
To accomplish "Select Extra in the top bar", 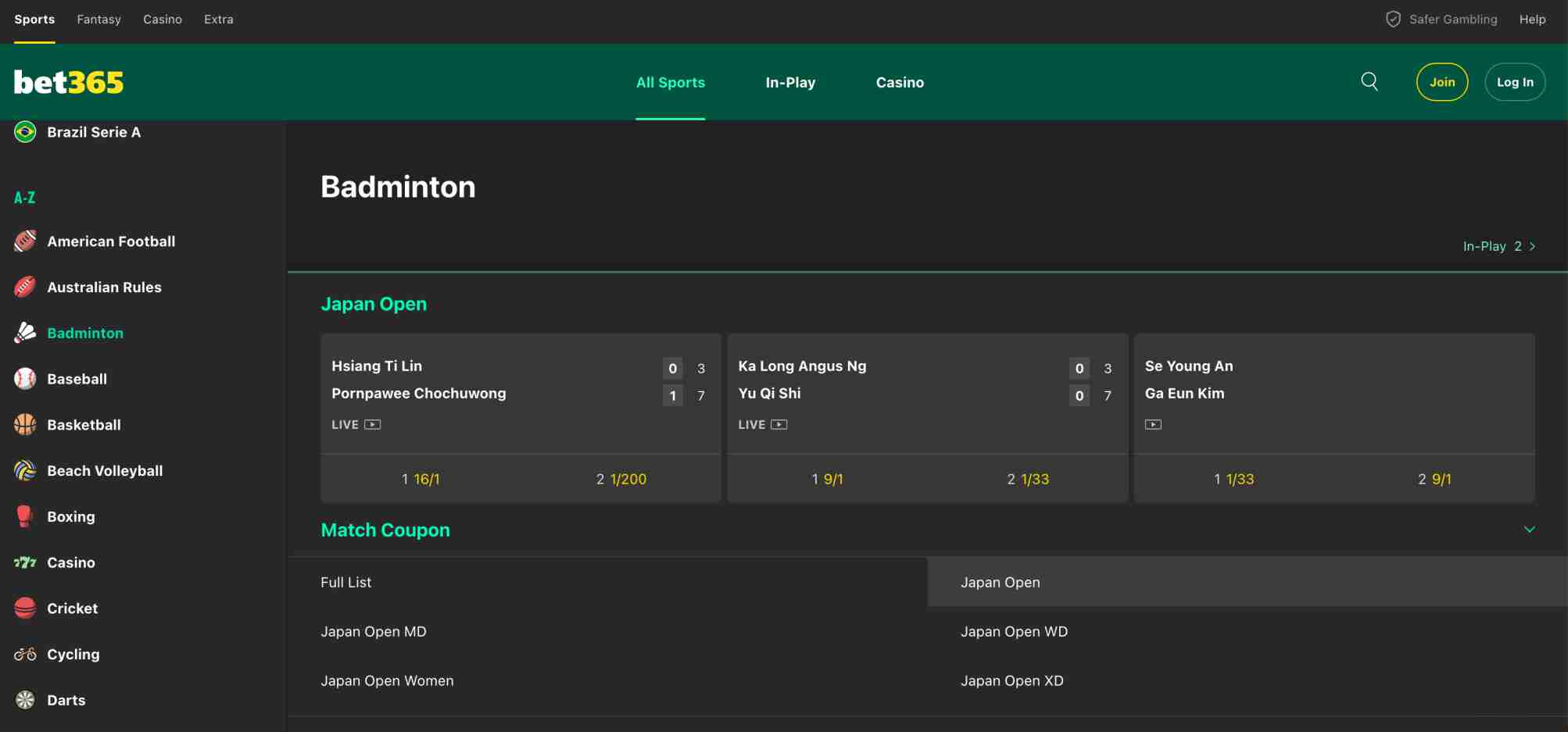I will tap(219, 20).
